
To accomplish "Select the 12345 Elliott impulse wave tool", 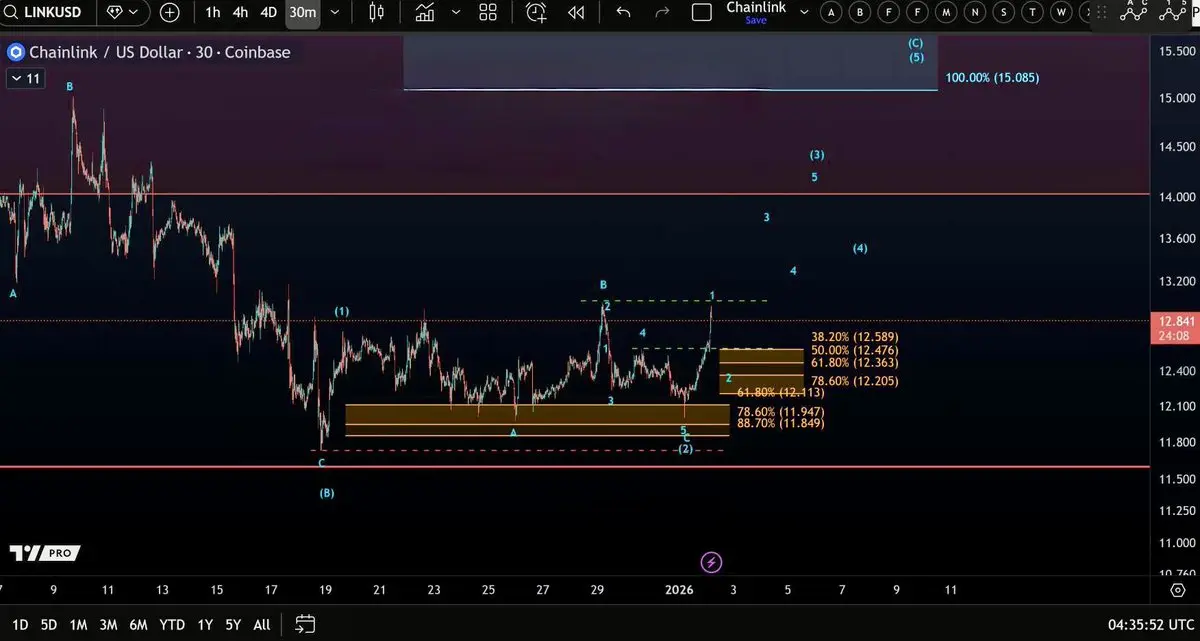I will pos(1175,11).
